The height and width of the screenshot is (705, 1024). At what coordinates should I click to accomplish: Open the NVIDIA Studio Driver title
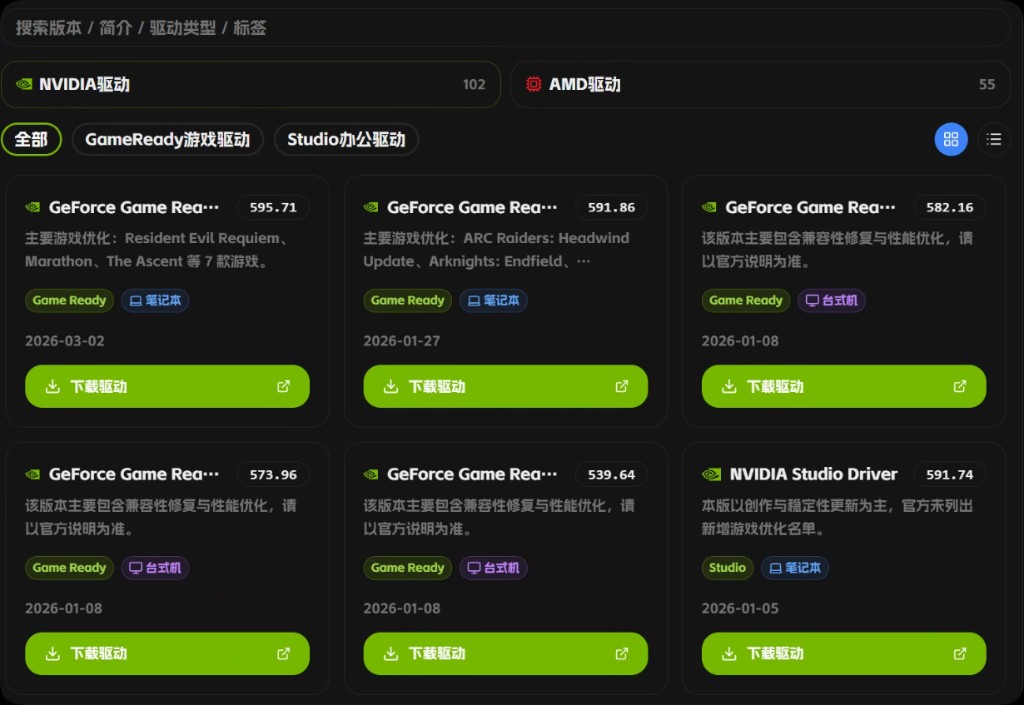pos(813,475)
